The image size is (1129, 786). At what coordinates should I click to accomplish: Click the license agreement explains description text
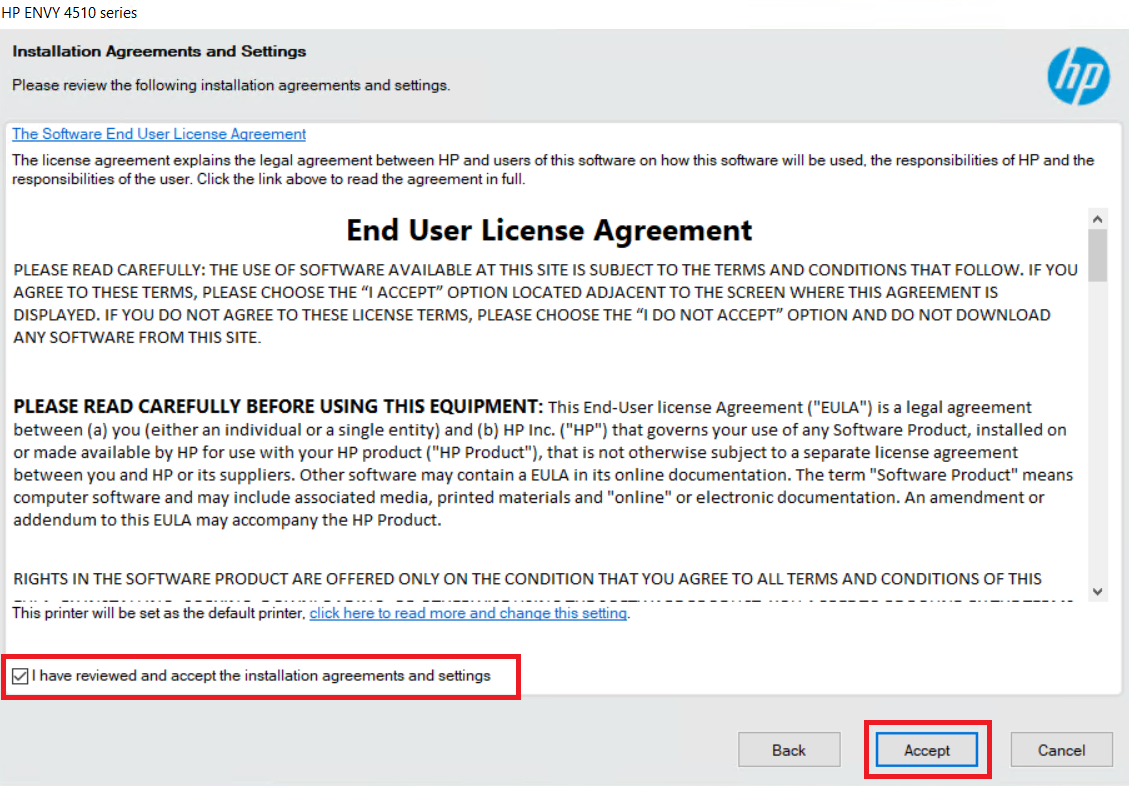552,169
